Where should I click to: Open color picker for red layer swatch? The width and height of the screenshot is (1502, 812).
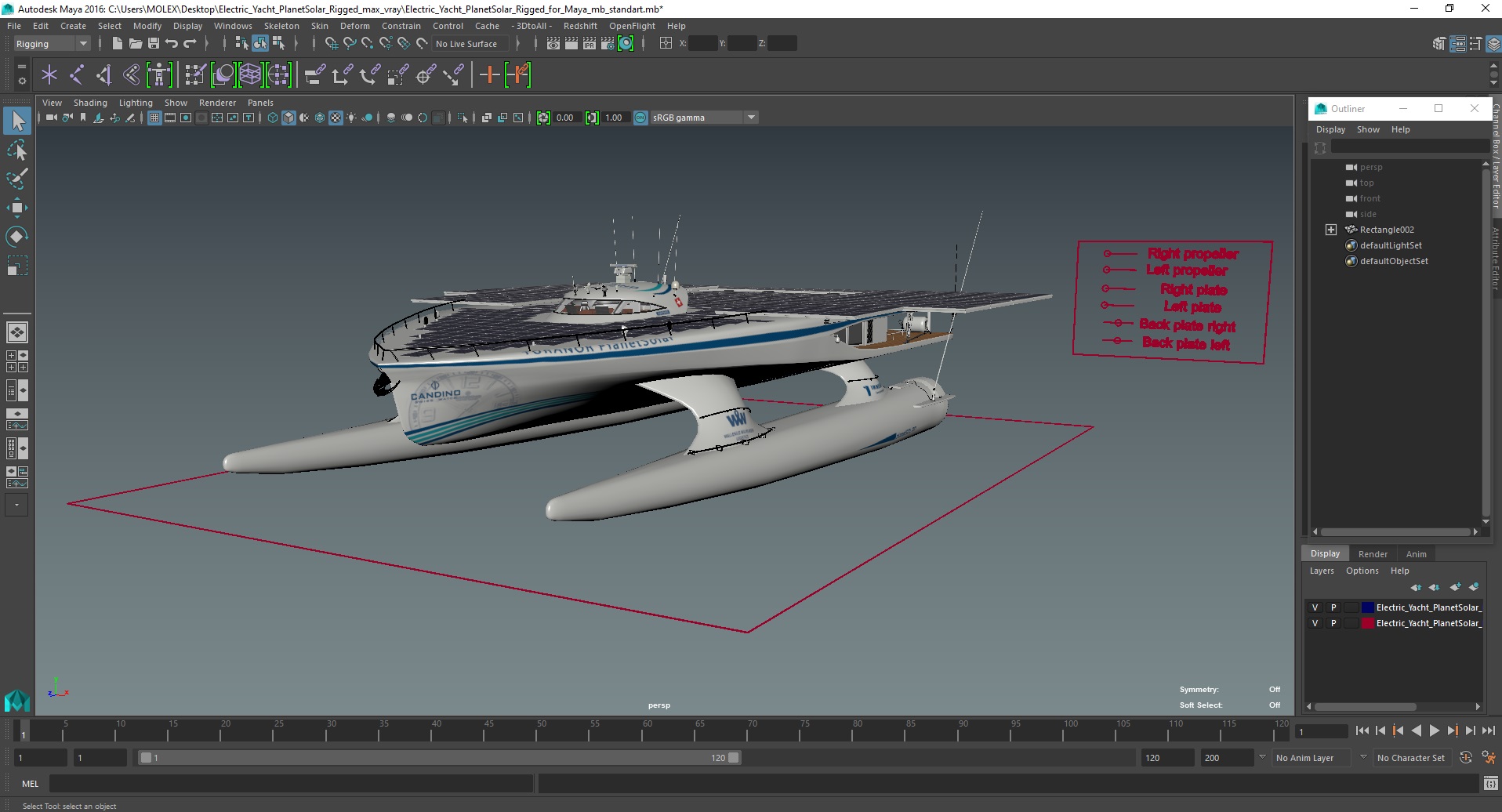(x=1368, y=623)
